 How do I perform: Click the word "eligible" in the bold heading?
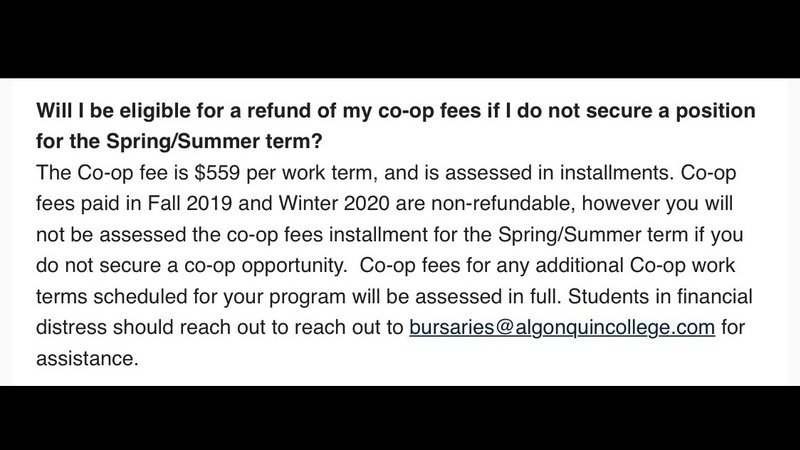point(155,111)
